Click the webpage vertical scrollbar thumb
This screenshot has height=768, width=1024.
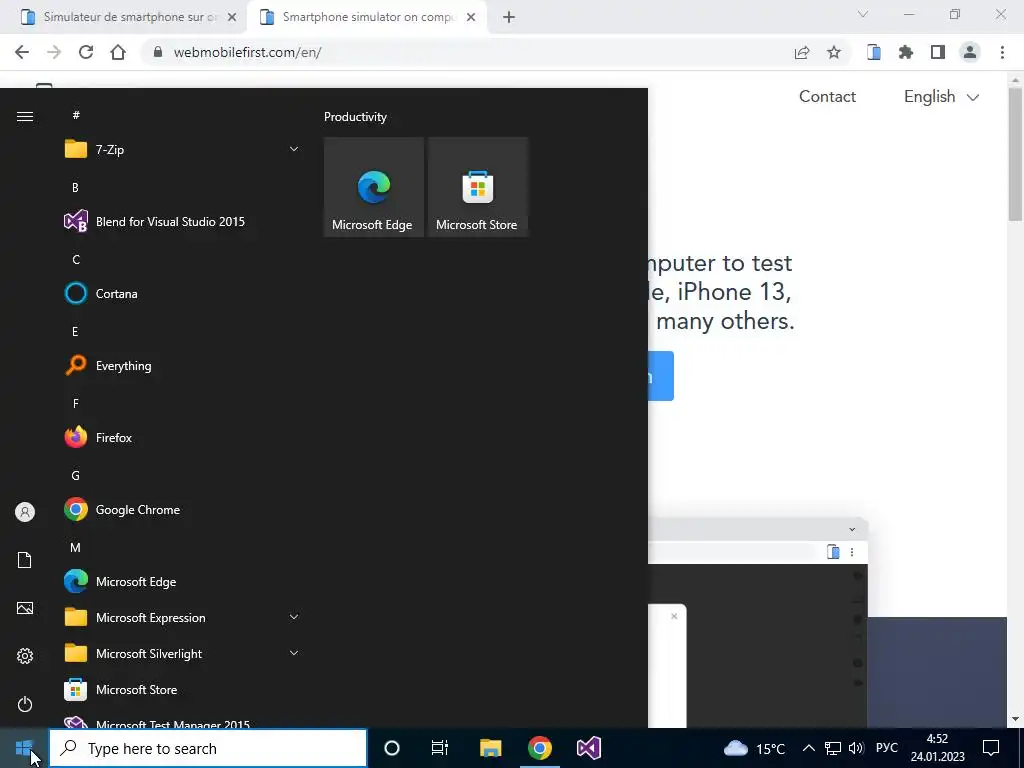[1015, 153]
